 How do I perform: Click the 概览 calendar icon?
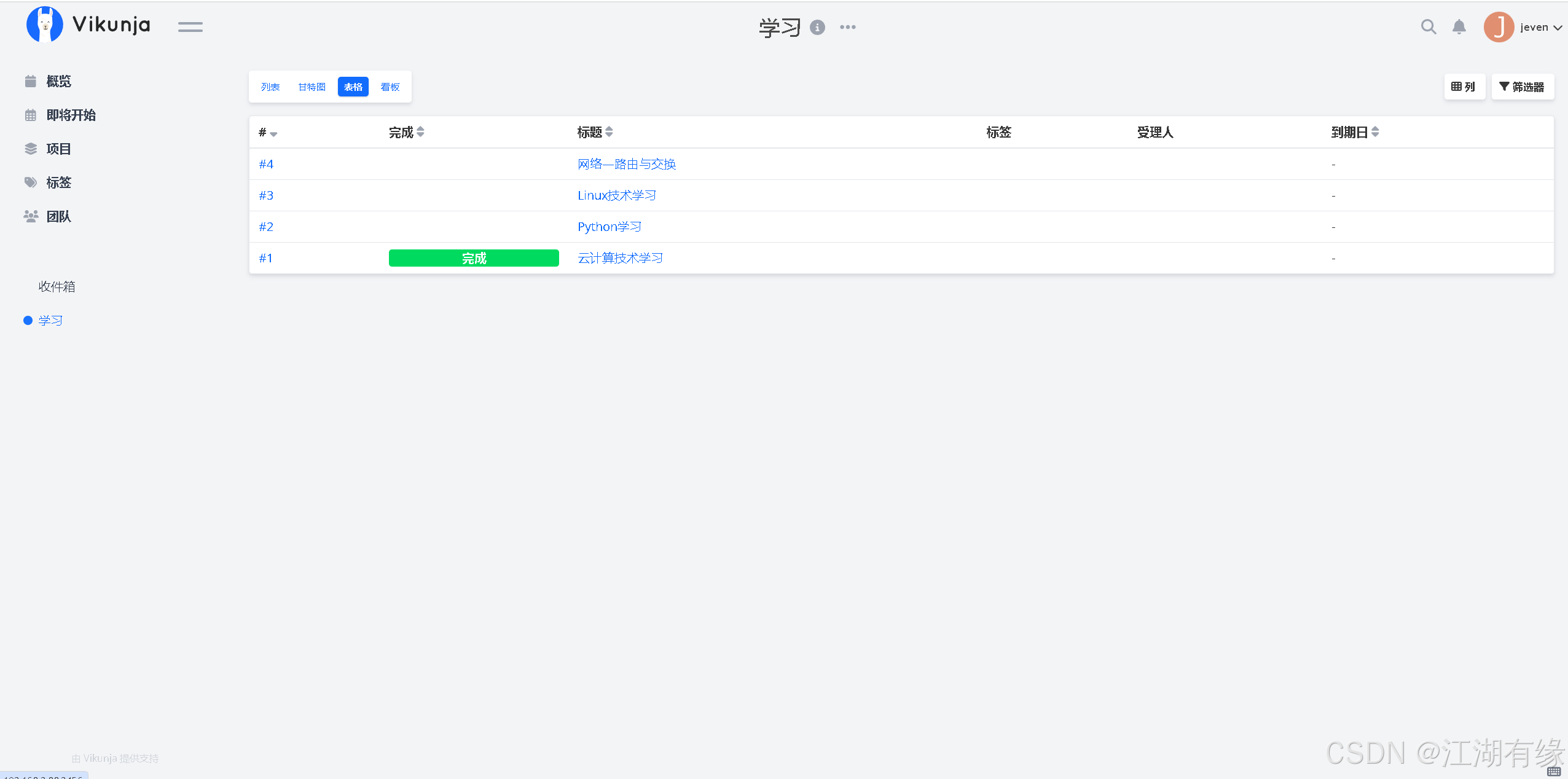pyautogui.click(x=30, y=81)
